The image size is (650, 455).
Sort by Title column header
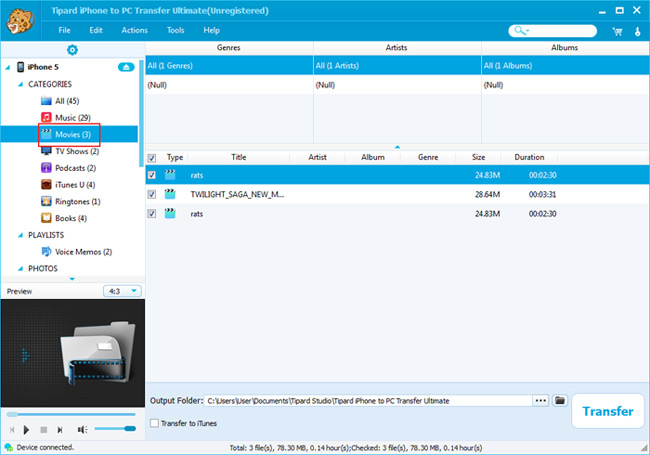(238, 157)
